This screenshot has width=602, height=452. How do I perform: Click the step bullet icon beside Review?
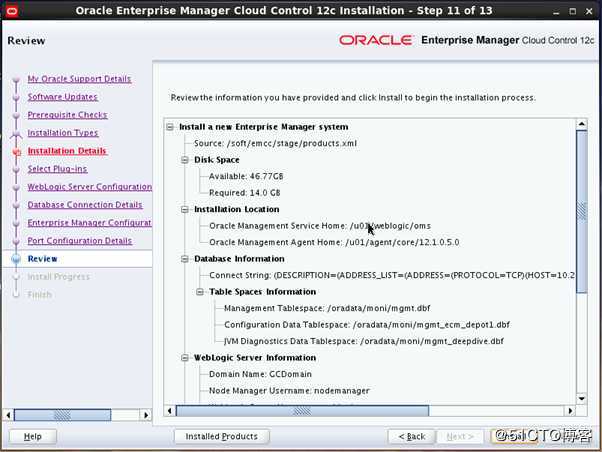click(16, 259)
